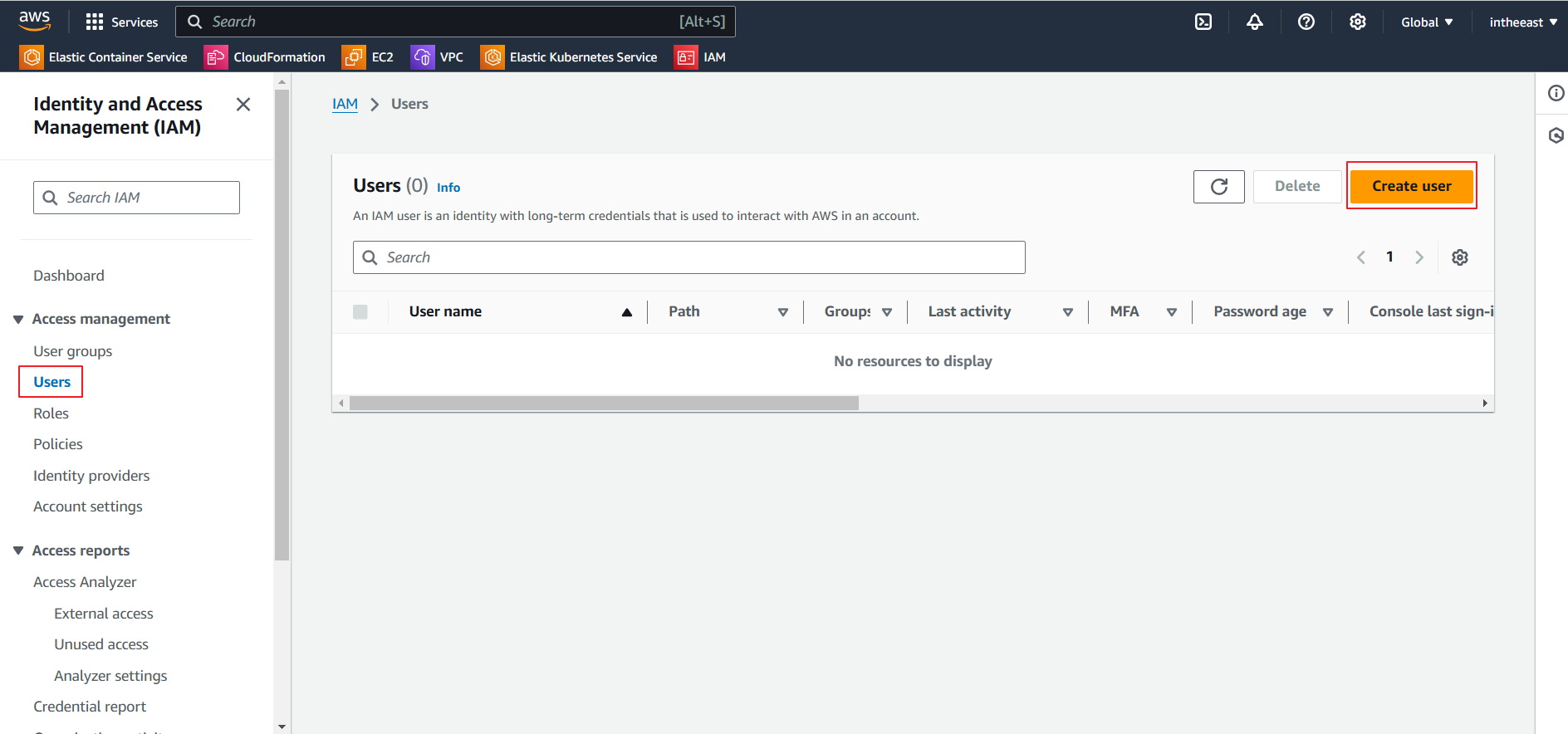Go to previous page of users

pos(1361,257)
